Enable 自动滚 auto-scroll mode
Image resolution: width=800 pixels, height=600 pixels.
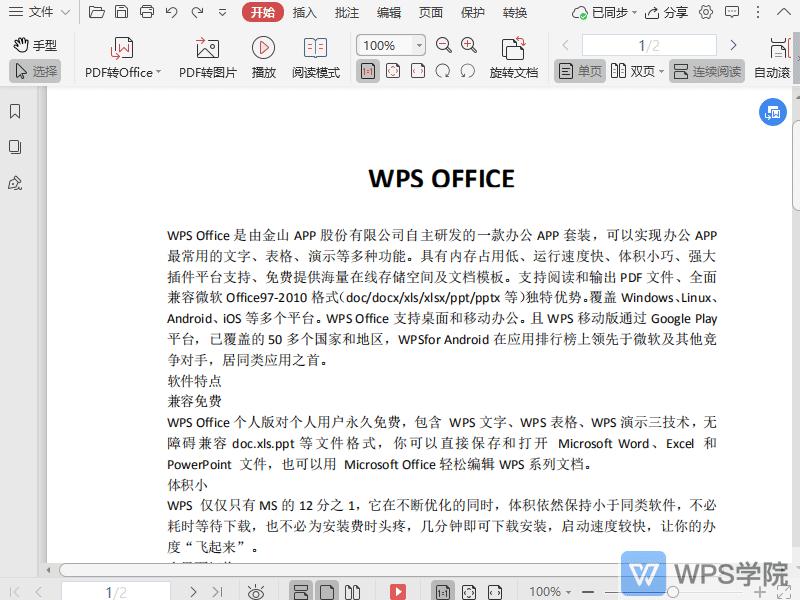(x=777, y=71)
